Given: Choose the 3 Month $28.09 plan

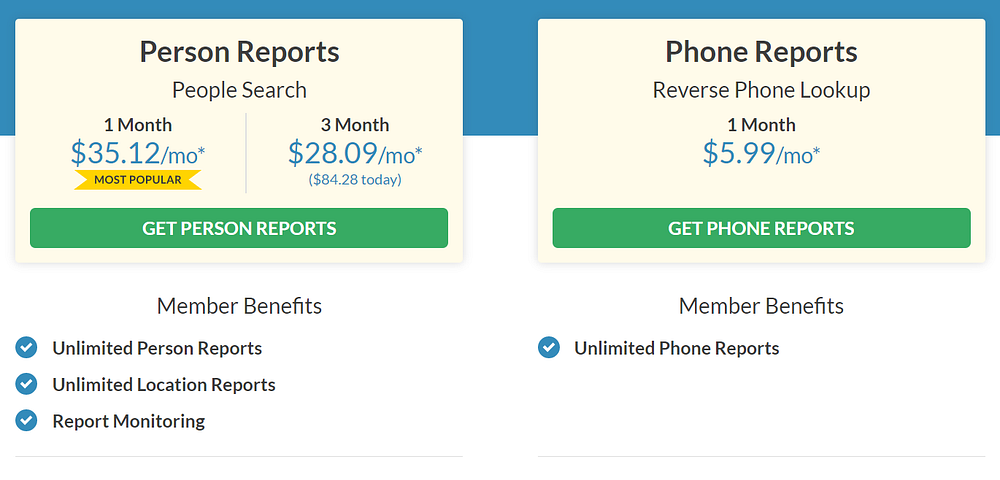Looking at the screenshot, I should (355, 153).
